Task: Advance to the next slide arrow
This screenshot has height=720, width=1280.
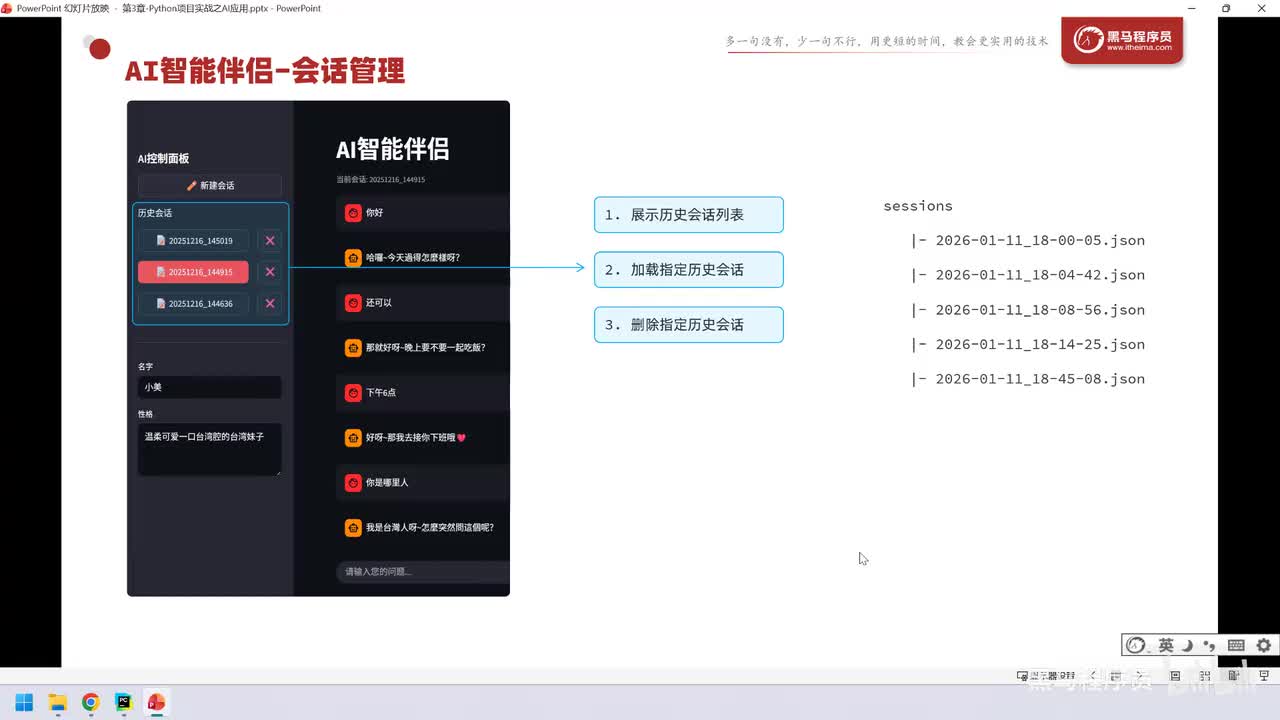Action: 1138,676
